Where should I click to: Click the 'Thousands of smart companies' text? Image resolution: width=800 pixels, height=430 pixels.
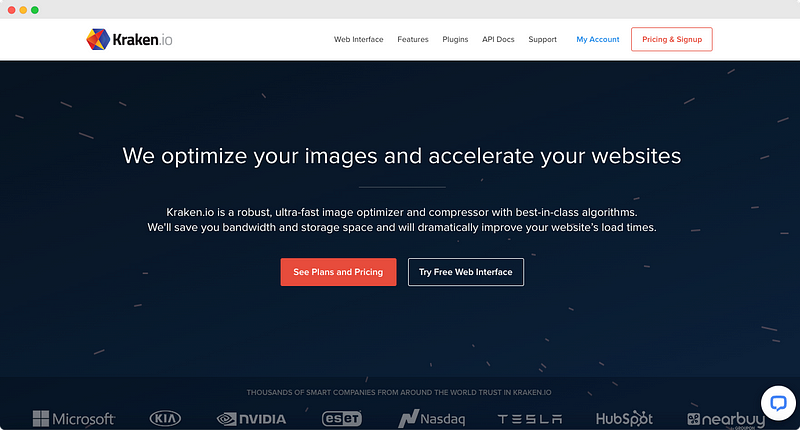click(399, 392)
